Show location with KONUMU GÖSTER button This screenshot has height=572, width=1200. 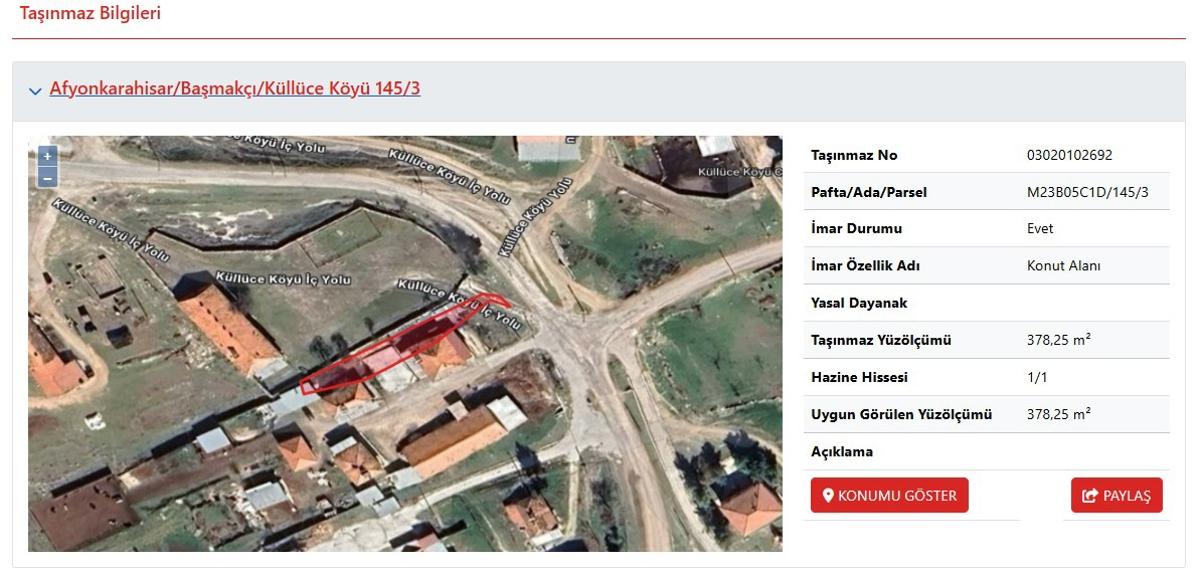click(889, 495)
